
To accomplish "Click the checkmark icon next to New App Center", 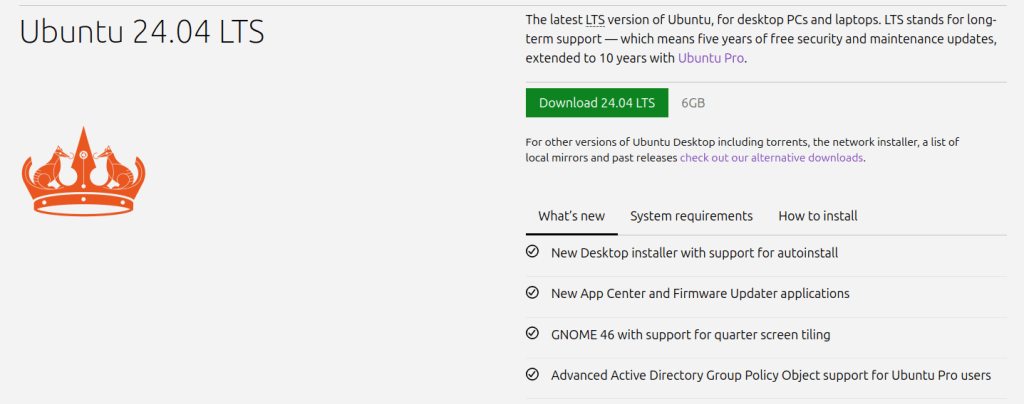I will click(532, 293).
